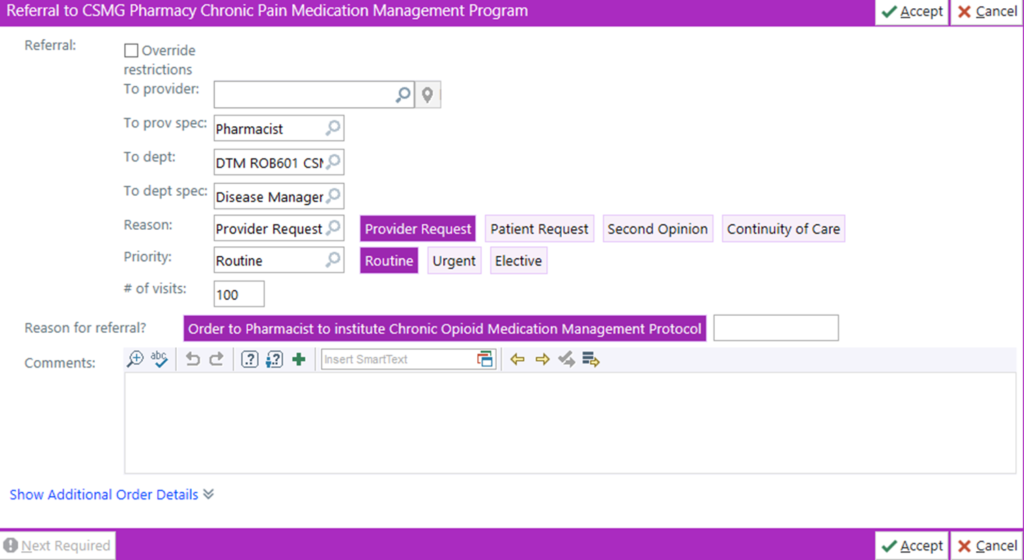Viewport: 1024px width, 560px height.
Task: Click the green plus icon in Comments toolbar
Action: [x=298, y=360]
